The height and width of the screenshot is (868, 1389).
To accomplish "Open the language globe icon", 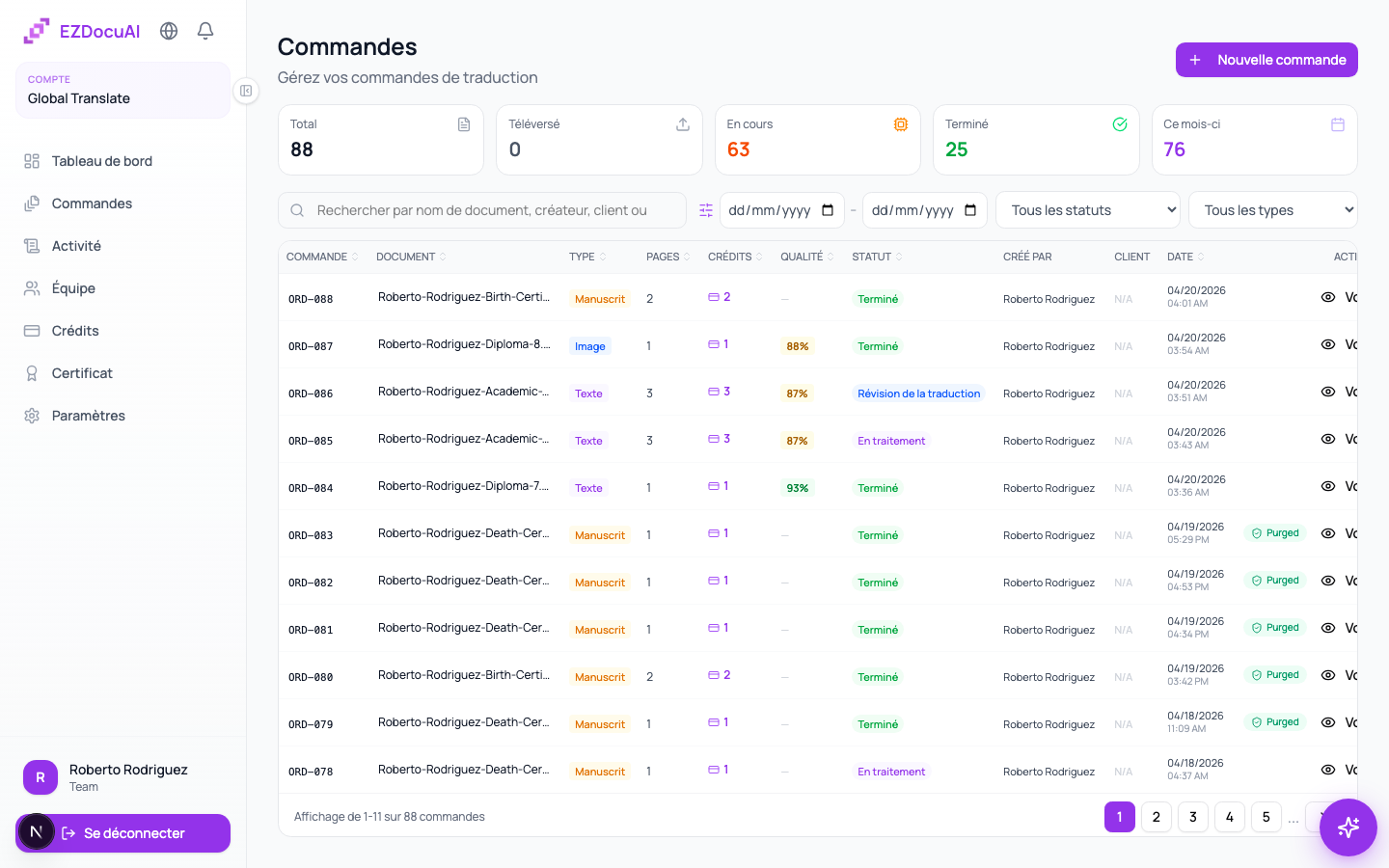I will (169, 31).
